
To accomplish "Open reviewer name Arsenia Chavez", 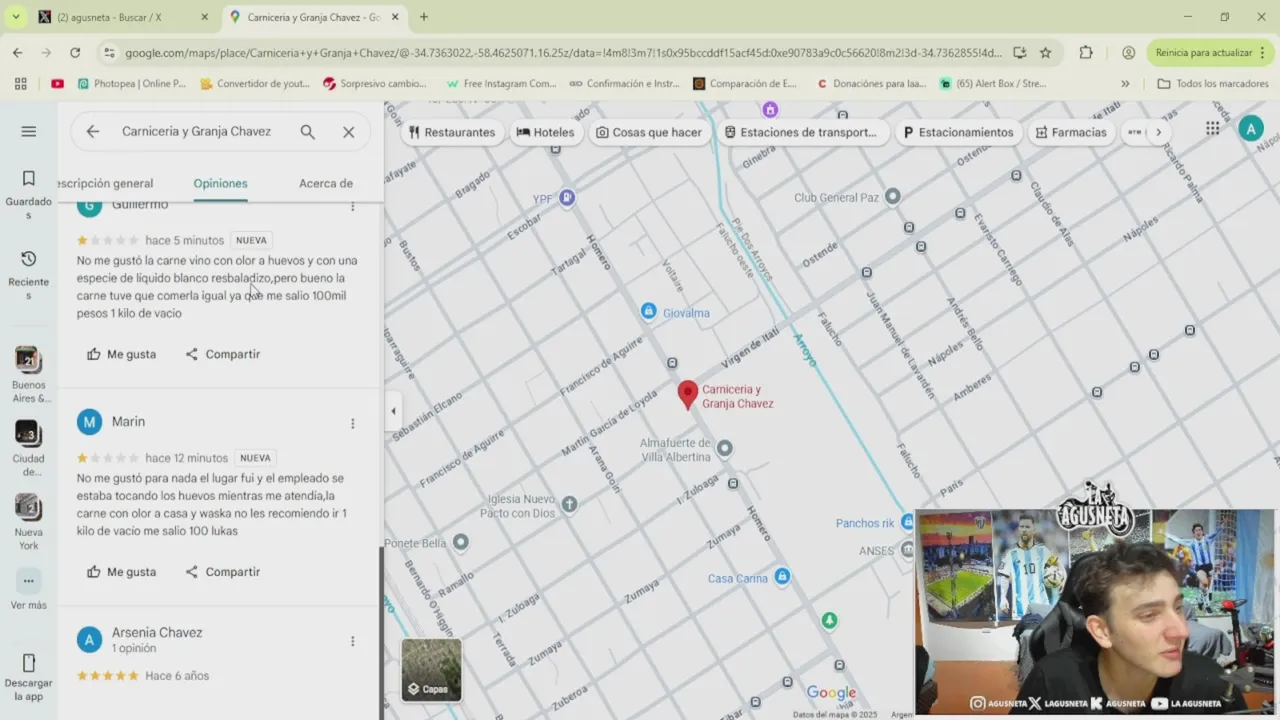I will 157,632.
